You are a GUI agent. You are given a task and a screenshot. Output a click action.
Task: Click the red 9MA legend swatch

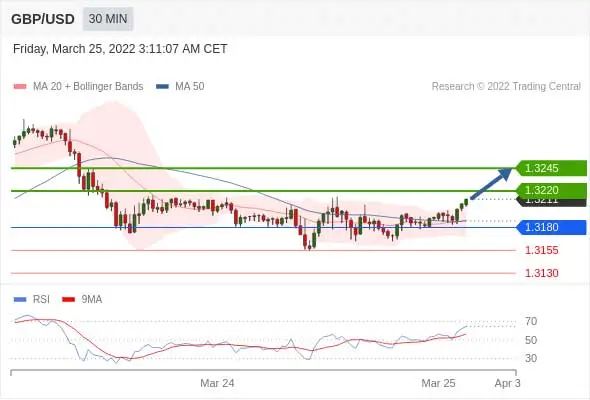click(x=68, y=300)
